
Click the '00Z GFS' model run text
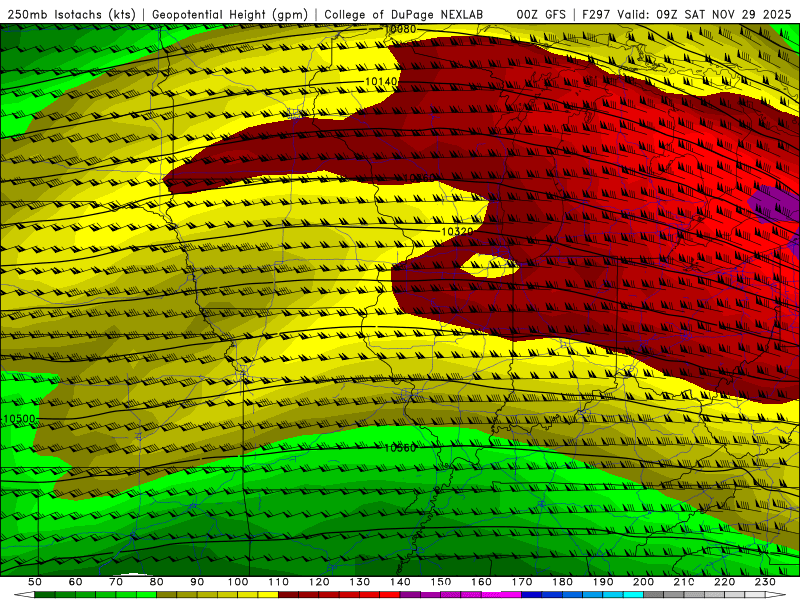pos(541,14)
